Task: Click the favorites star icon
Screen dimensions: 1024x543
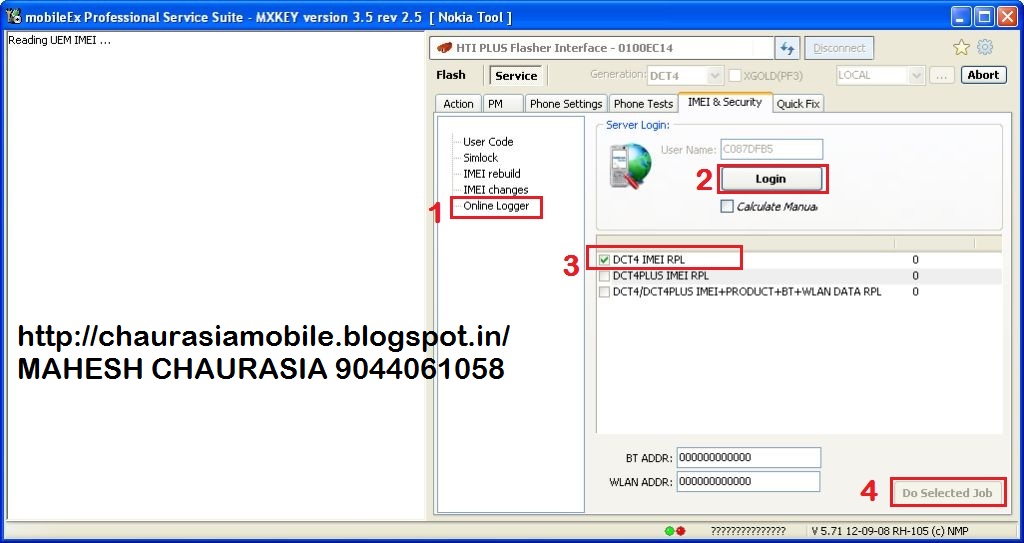Action: tap(961, 47)
